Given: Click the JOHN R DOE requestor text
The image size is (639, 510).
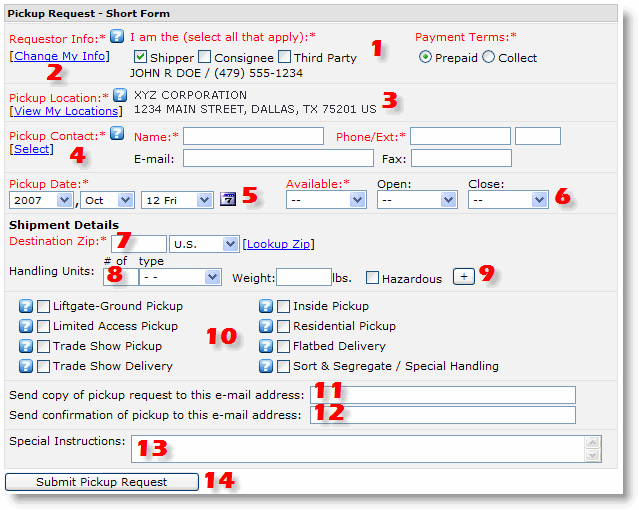Looking at the screenshot, I should pyautogui.click(x=165, y=73).
